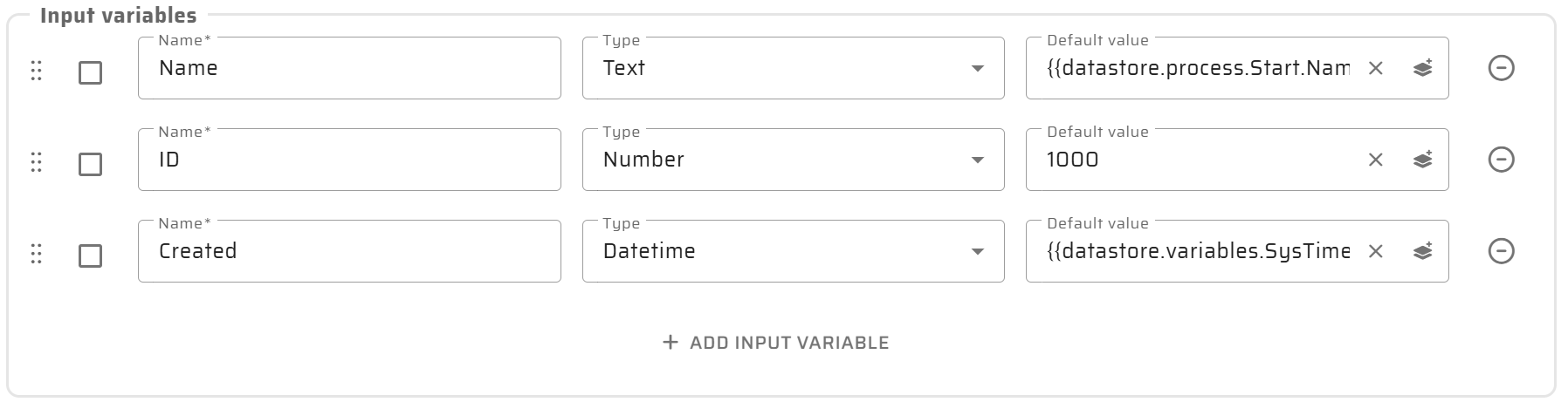
Task: Open datastore picker for Name default value
Action: [1422, 68]
